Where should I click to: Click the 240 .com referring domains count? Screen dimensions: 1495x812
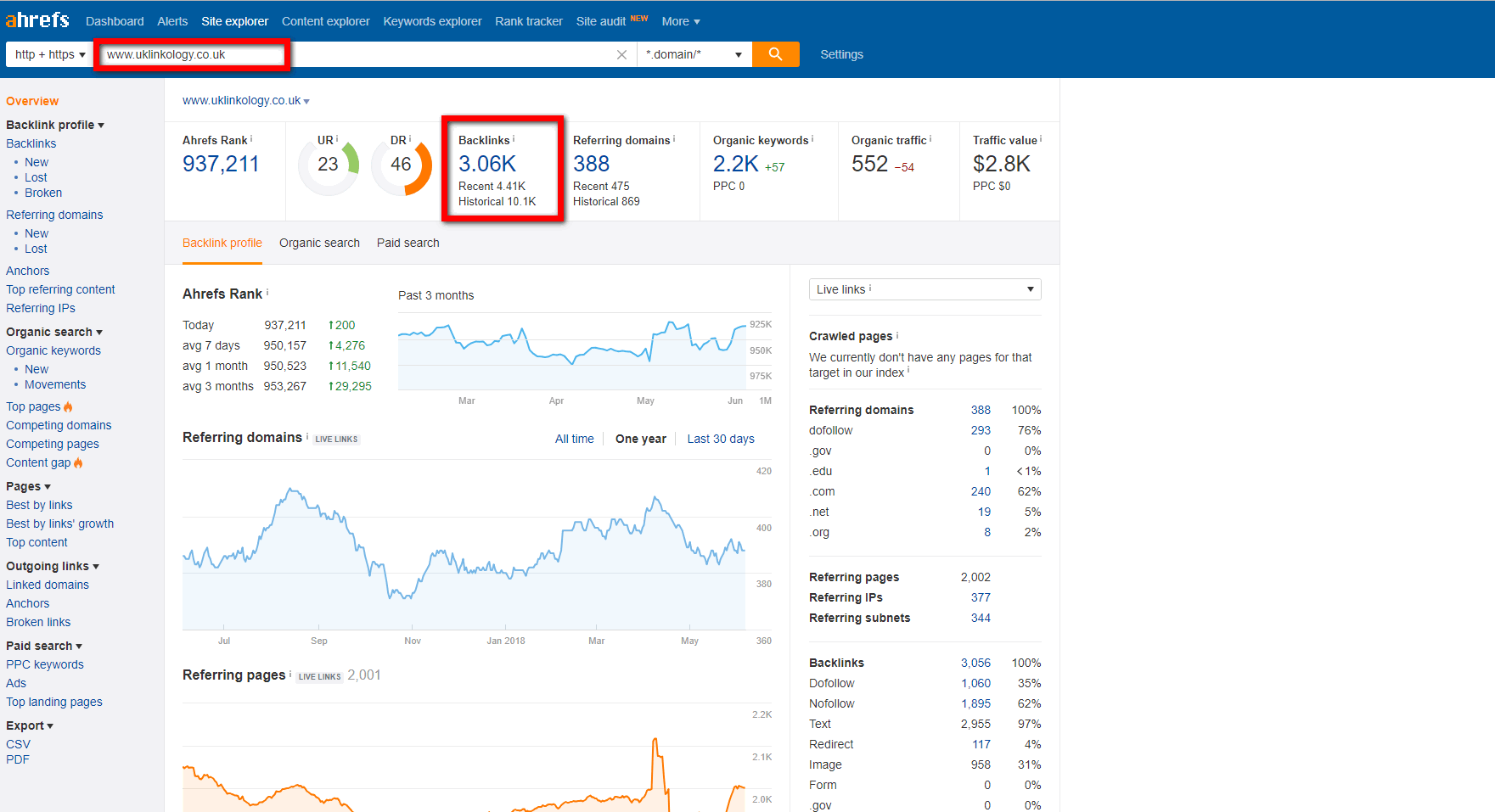click(x=981, y=491)
